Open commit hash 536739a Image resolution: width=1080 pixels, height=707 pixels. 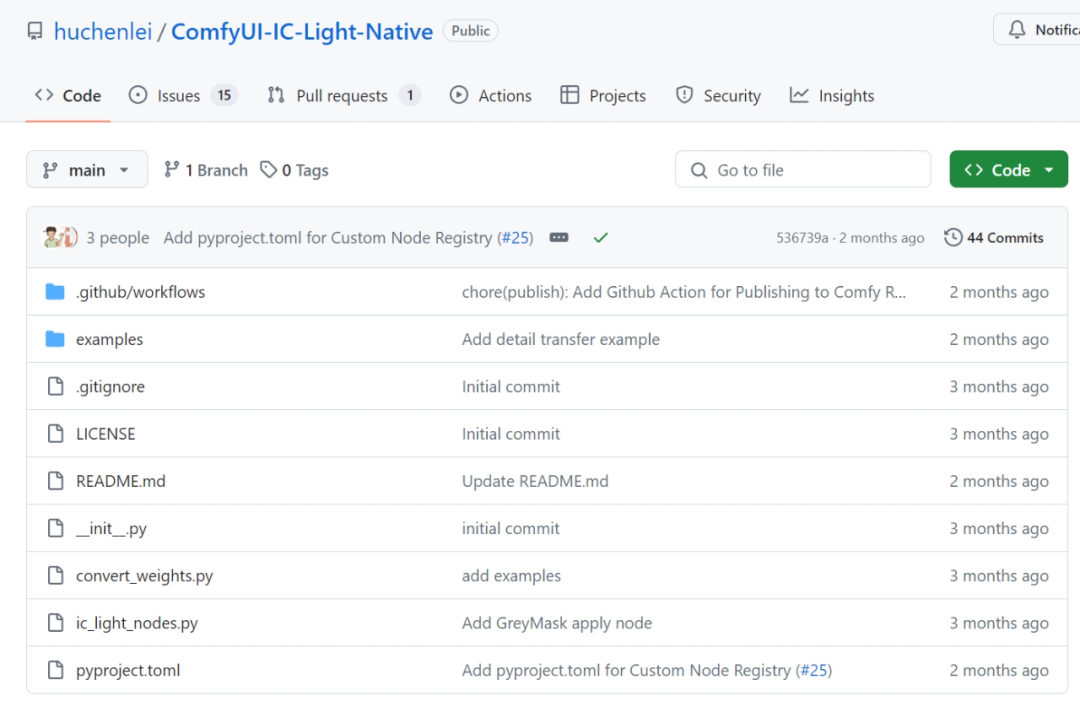point(802,238)
